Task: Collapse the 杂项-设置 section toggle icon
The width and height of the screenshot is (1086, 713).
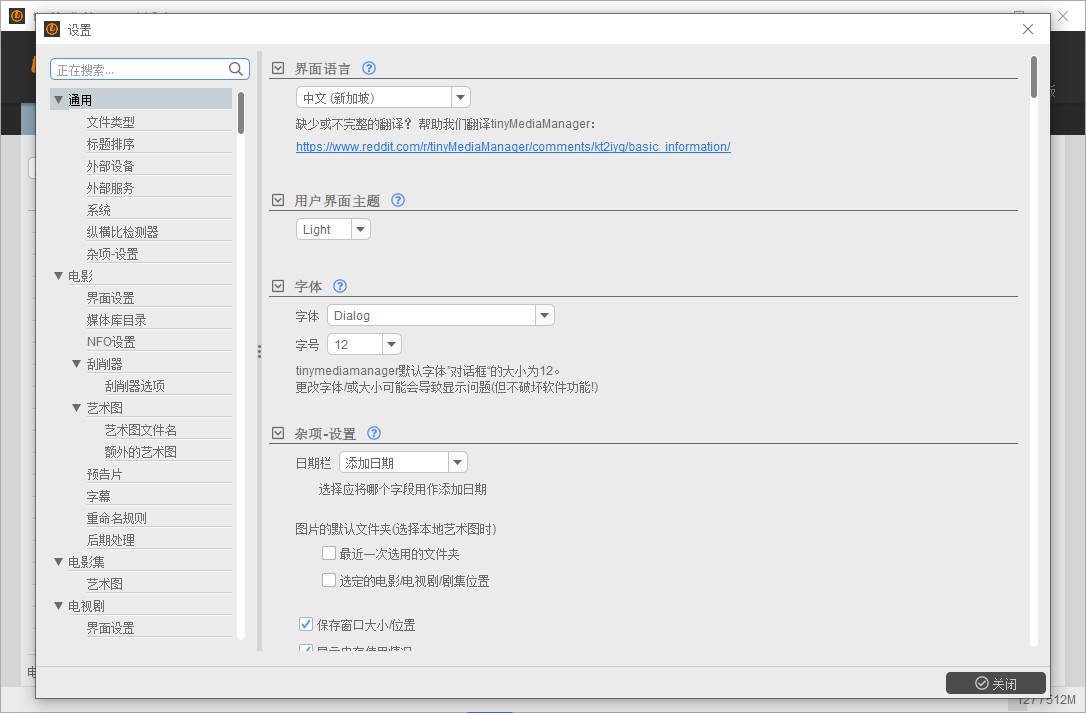Action: (x=279, y=434)
